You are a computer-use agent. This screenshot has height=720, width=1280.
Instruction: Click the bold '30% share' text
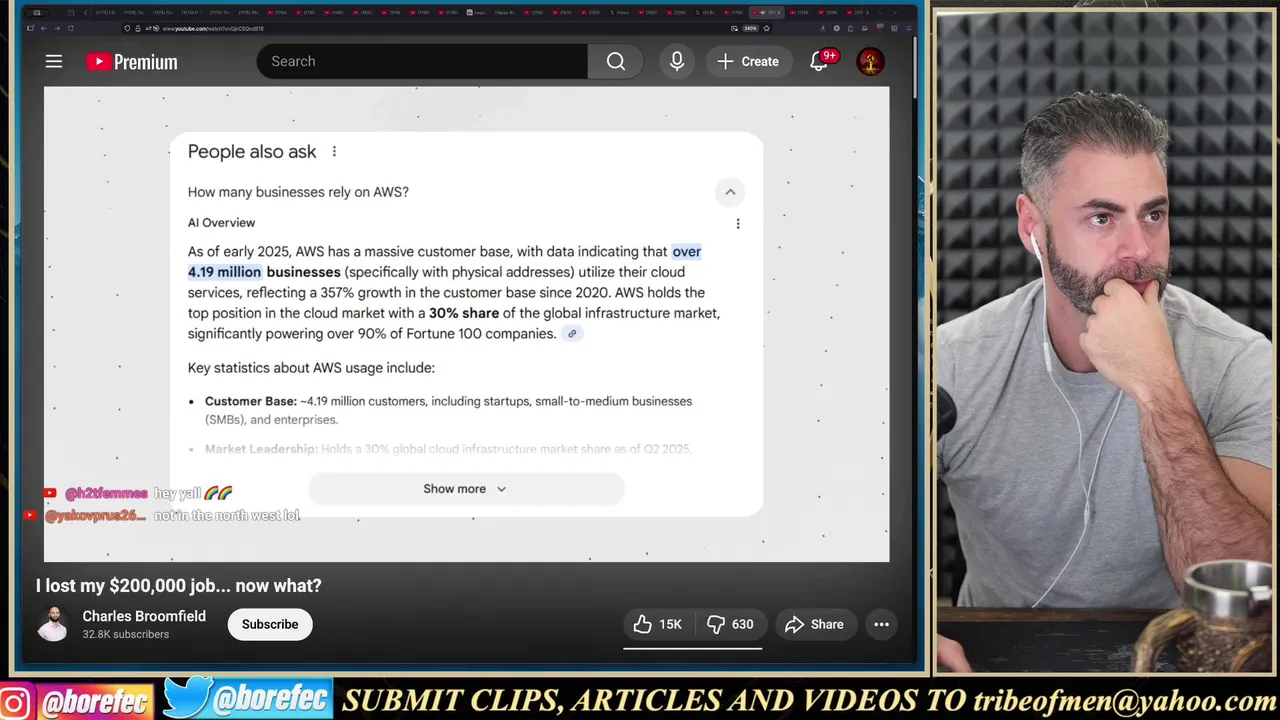464,313
